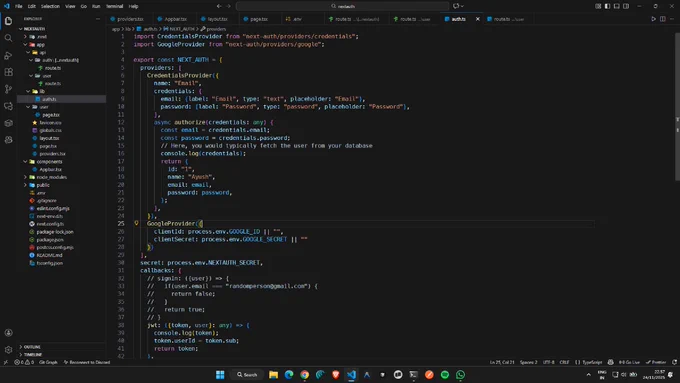Click the Split Editor icon

click(x=663, y=19)
